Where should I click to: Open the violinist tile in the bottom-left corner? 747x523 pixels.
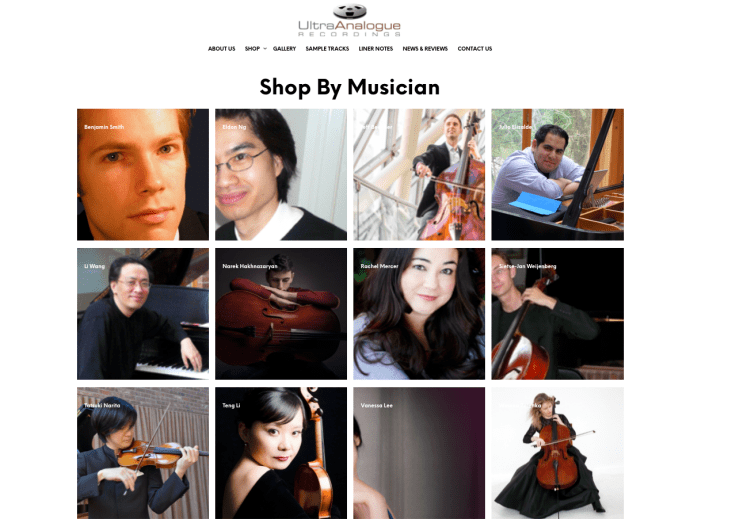pyautogui.click(x=143, y=453)
